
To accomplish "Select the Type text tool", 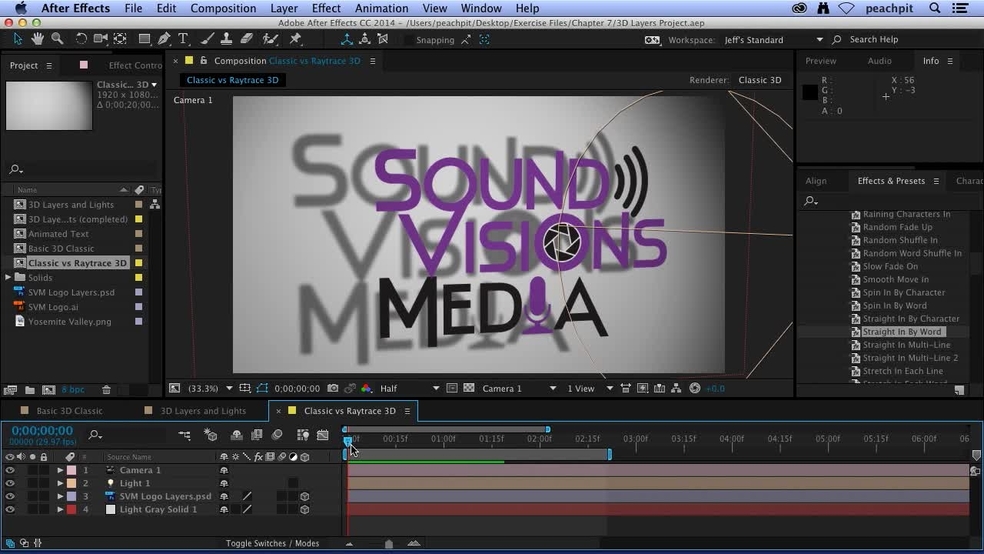I will tap(183, 39).
